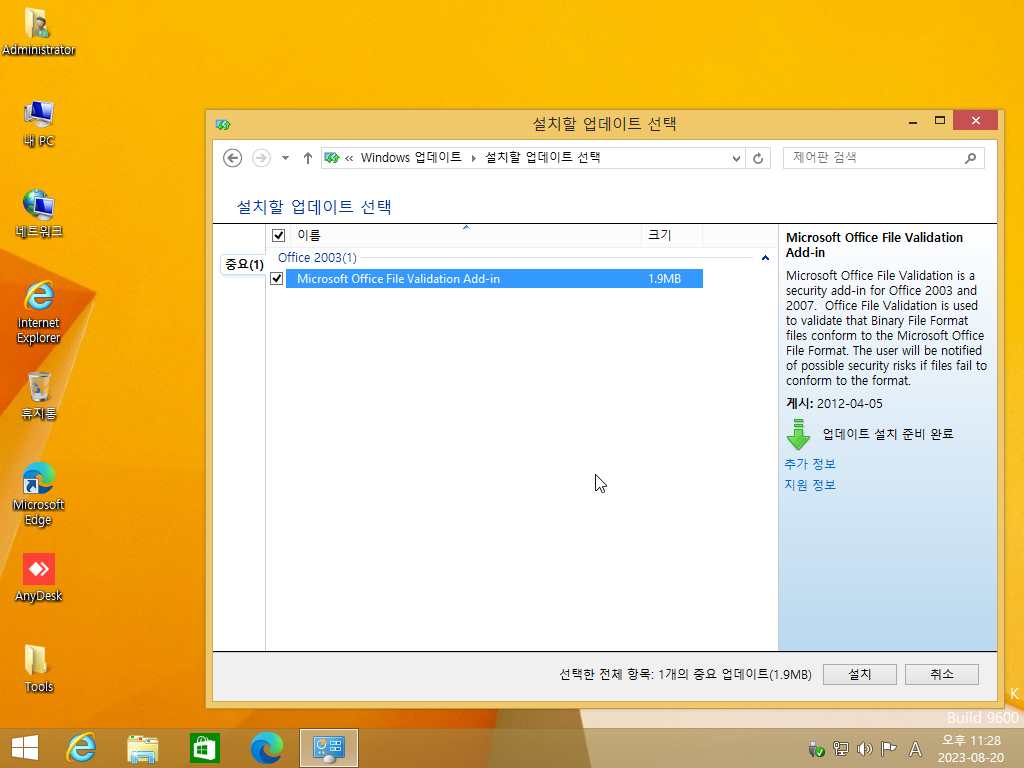
Task: Open the 지원 정보 link
Action: pyautogui.click(x=810, y=485)
